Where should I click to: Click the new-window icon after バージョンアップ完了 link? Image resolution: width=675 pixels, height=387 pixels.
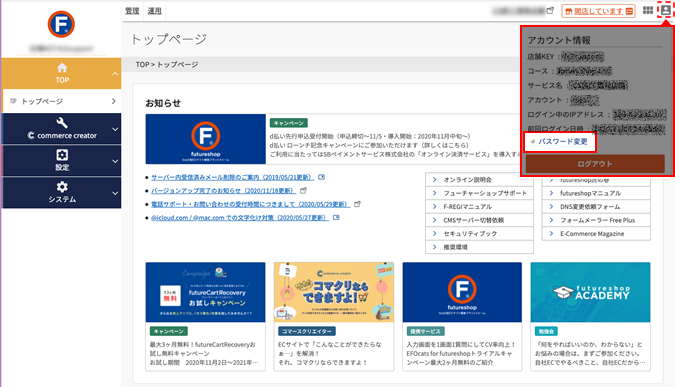pos(303,190)
